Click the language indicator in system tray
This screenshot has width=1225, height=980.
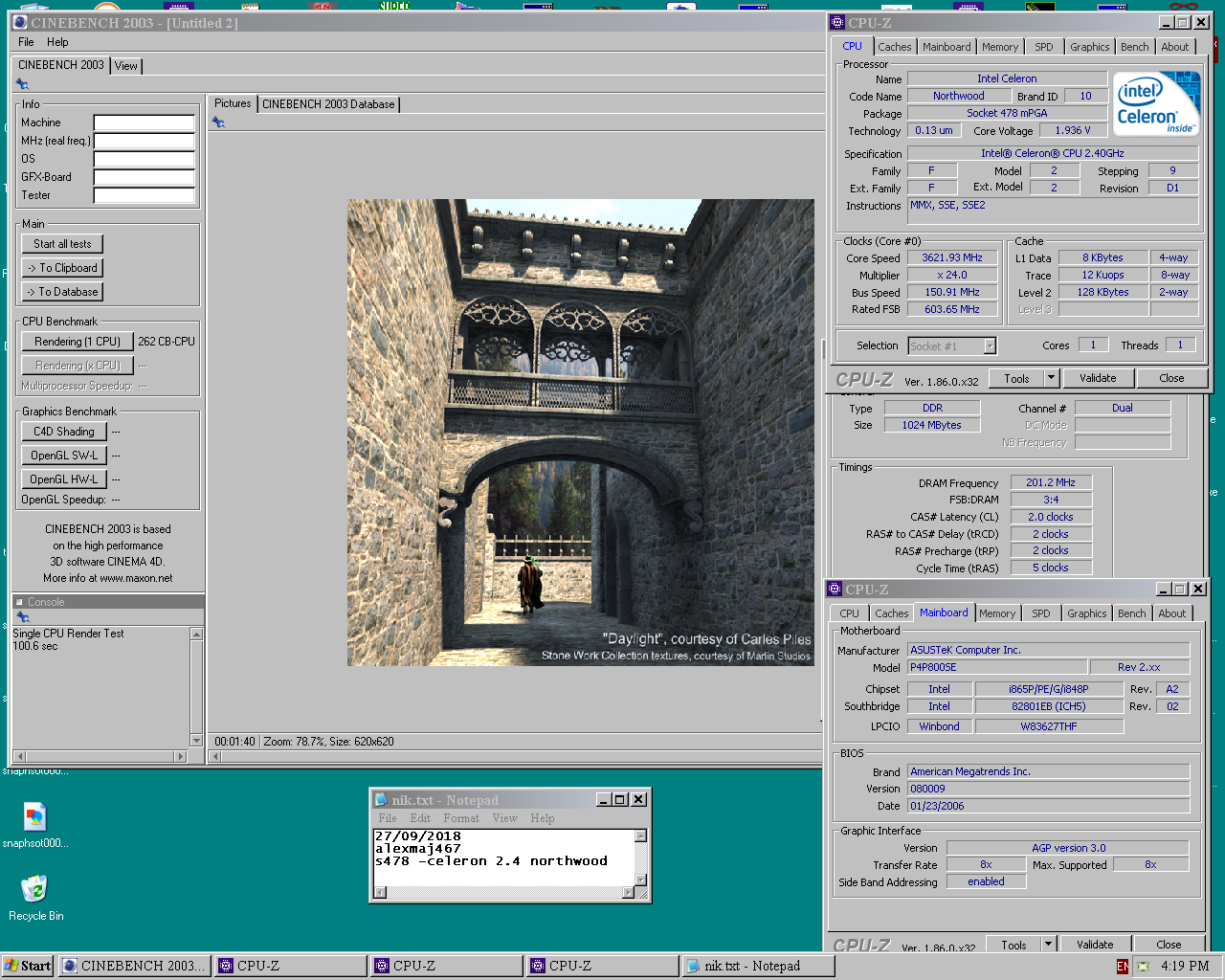(x=1123, y=967)
